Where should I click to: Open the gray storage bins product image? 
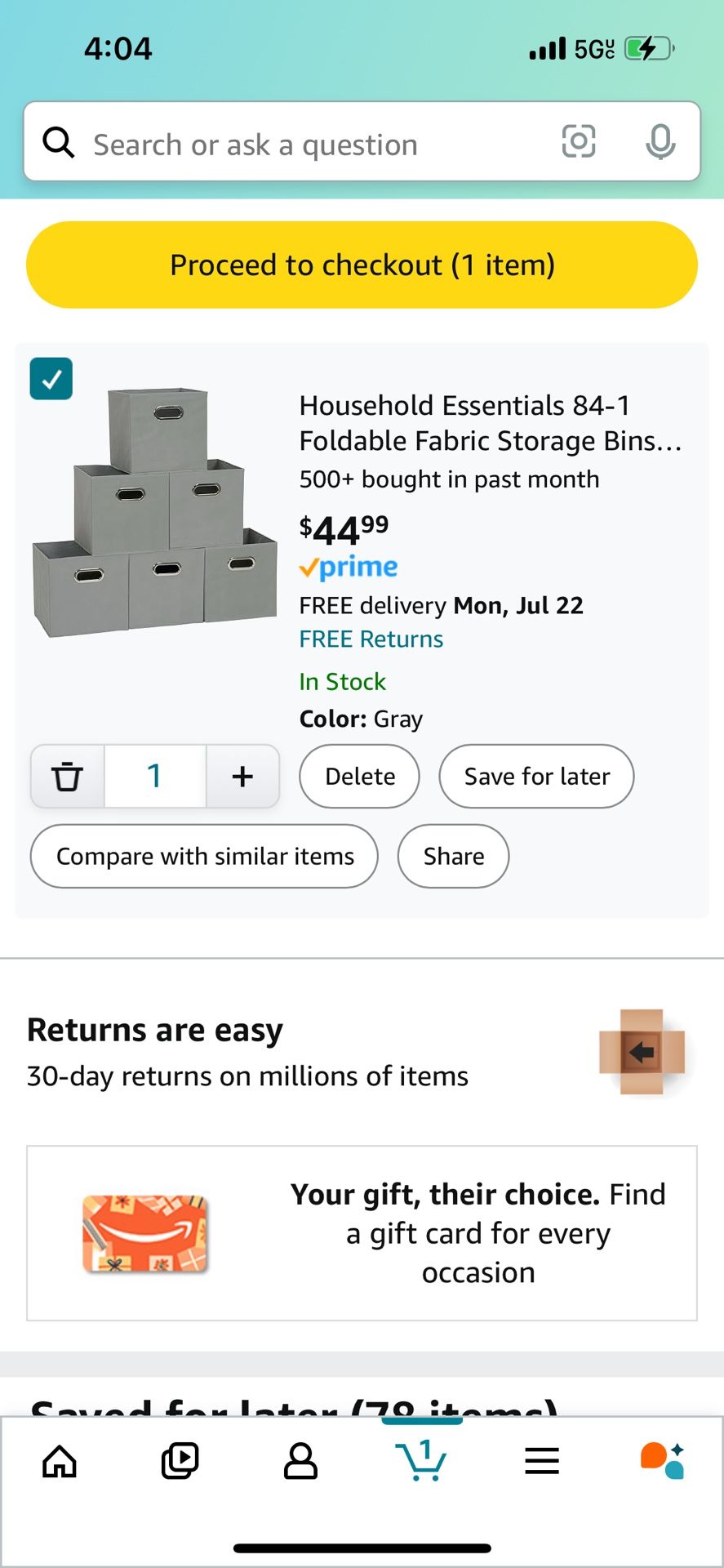click(x=155, y=510)
